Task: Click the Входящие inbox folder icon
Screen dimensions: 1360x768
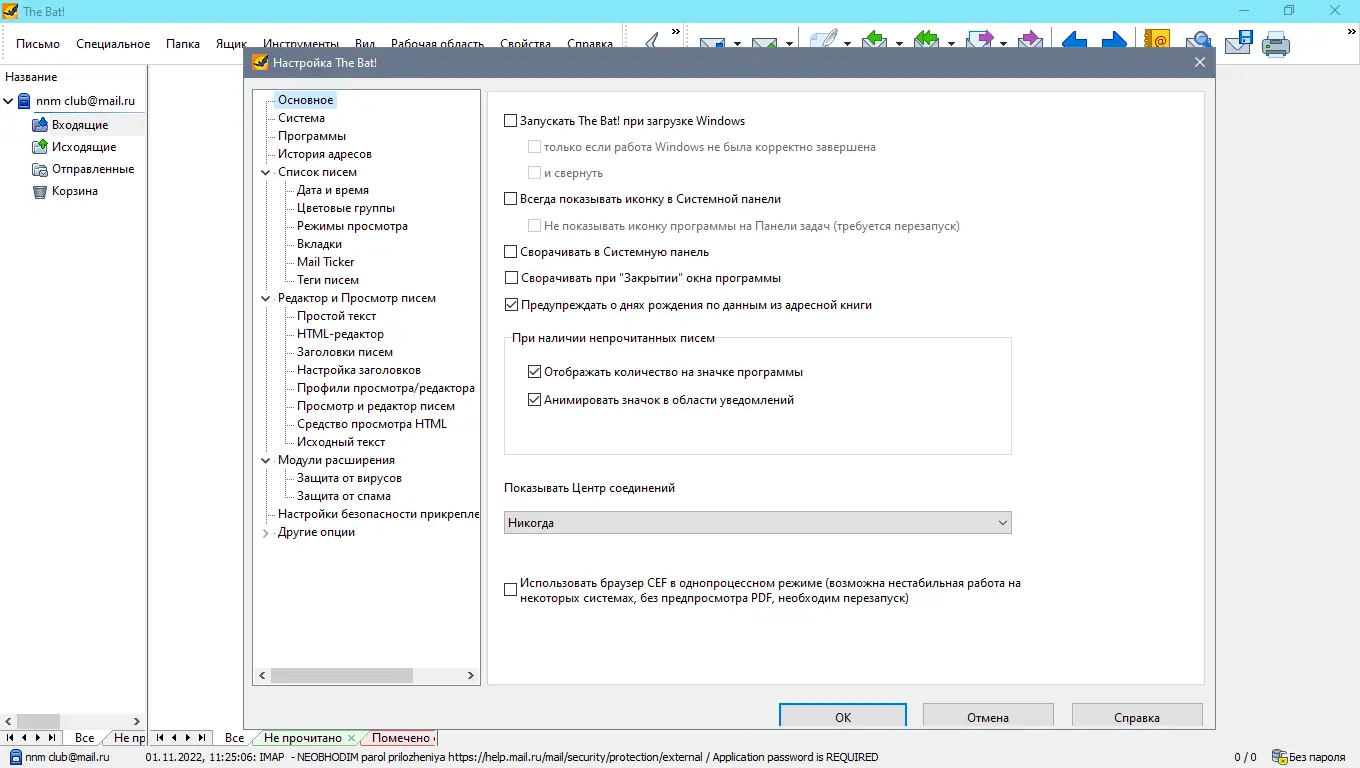Action: 40,125
